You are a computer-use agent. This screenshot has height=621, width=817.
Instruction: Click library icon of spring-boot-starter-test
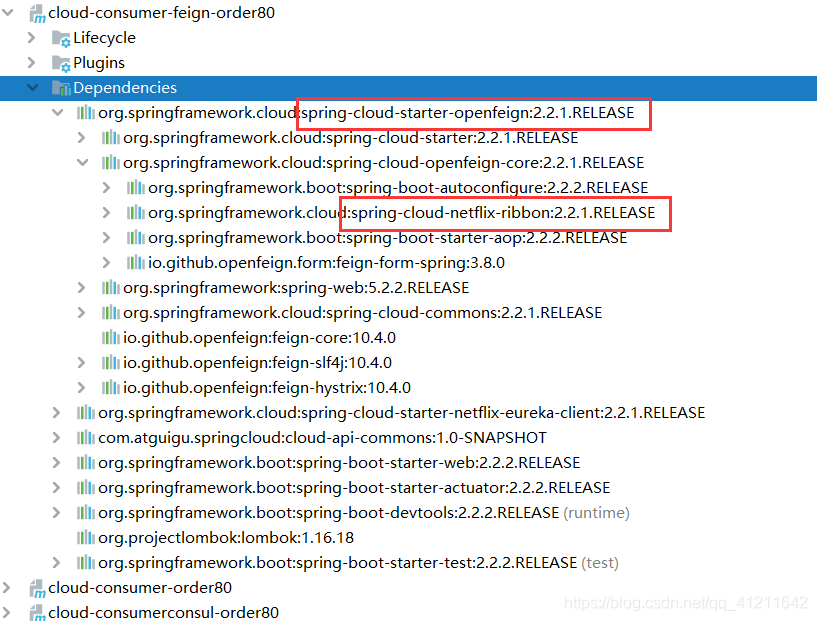click(x=85, y=563)
